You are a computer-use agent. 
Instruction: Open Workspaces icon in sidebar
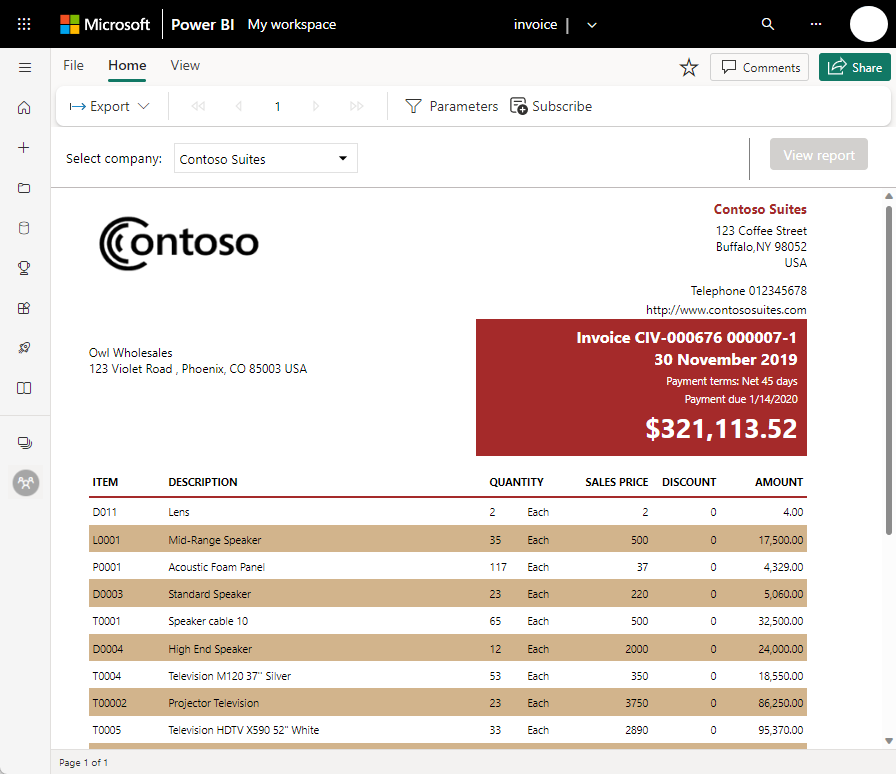(25, 442)
